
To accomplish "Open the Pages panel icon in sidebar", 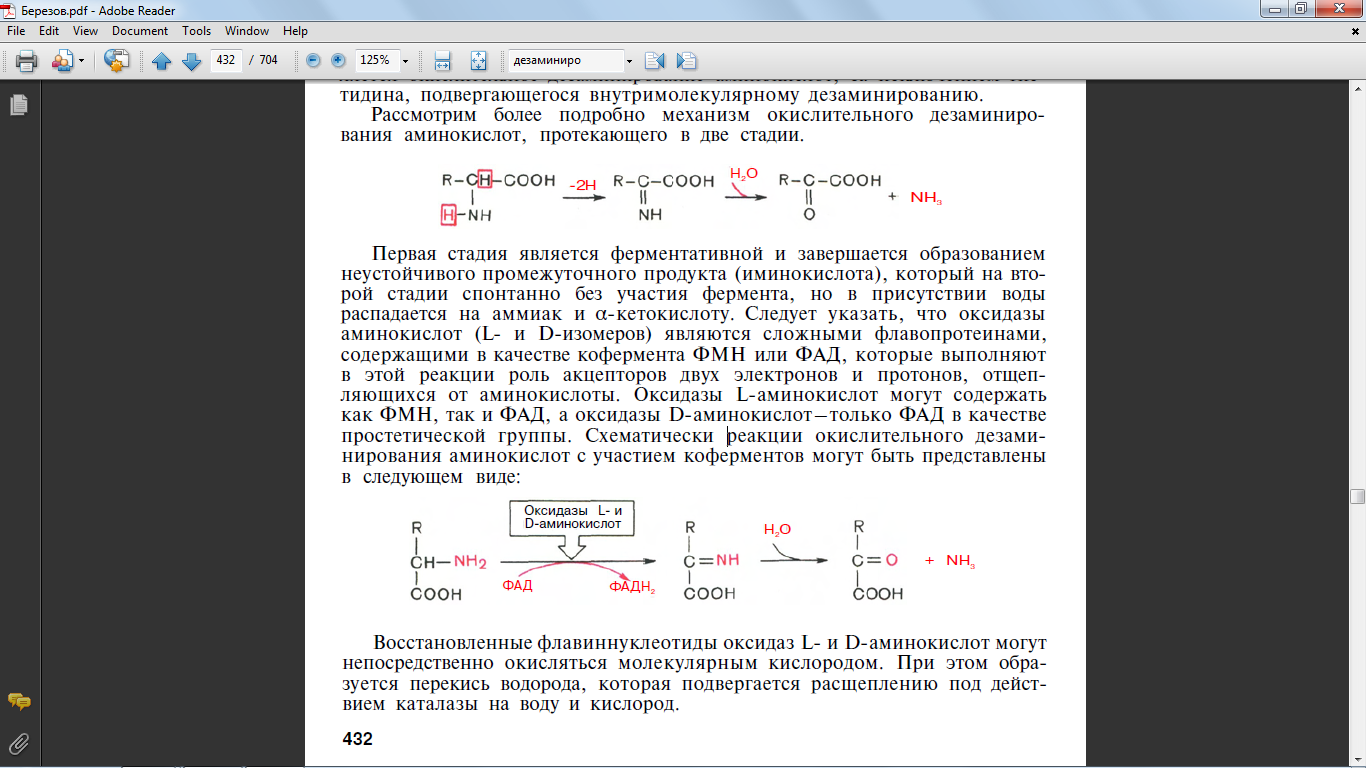I will [19, 104].
